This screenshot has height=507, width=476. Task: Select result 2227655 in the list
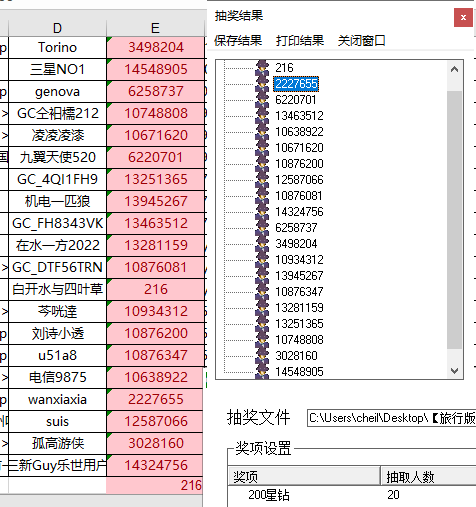tap(296, 84)
